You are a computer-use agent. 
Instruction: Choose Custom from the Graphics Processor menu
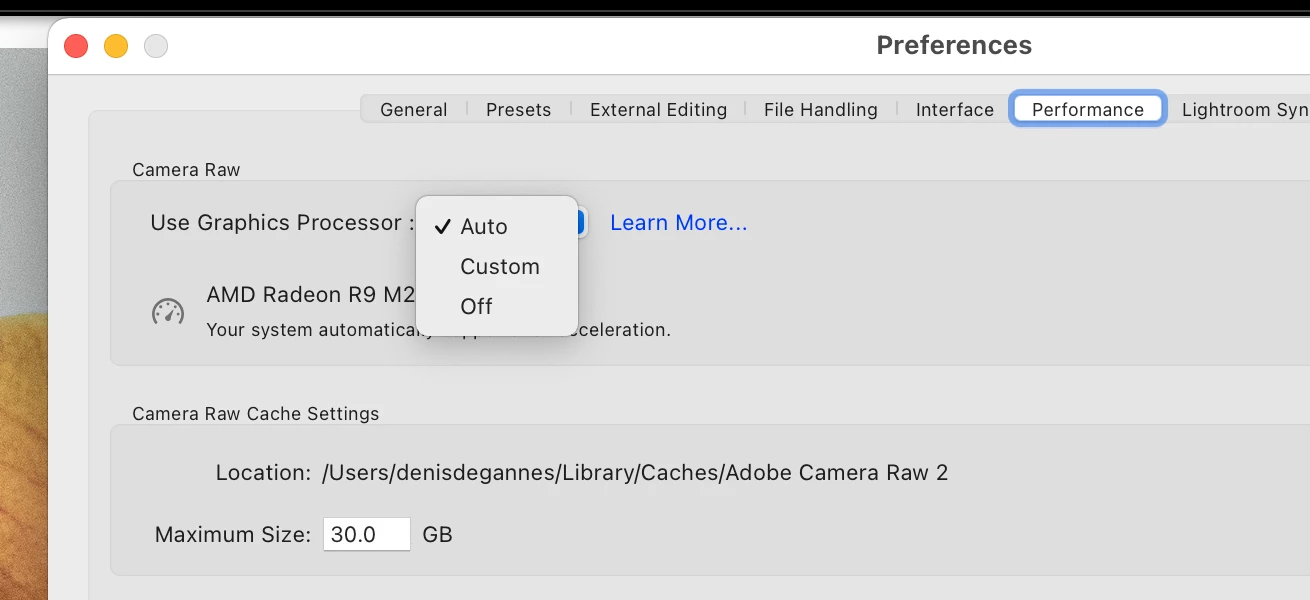pyautogui.click(x=499, y=267)
